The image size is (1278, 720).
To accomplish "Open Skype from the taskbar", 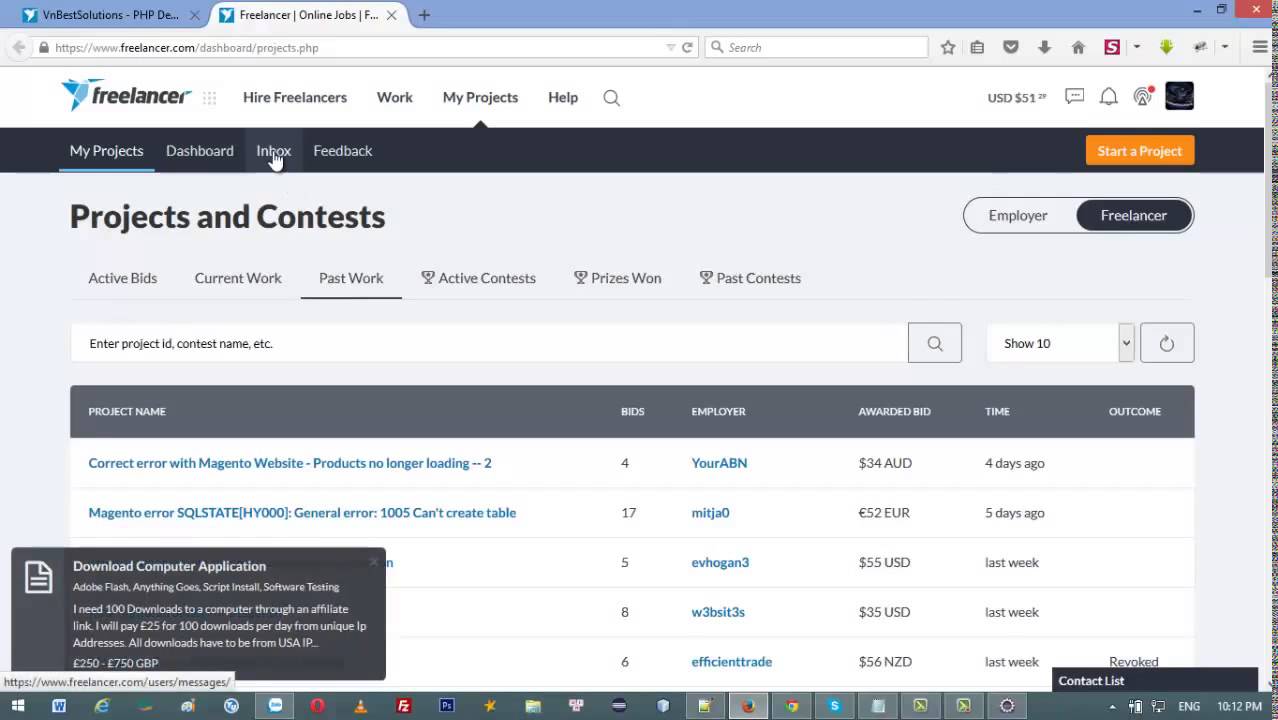I will pyautogui.click(x=834, y=705).
